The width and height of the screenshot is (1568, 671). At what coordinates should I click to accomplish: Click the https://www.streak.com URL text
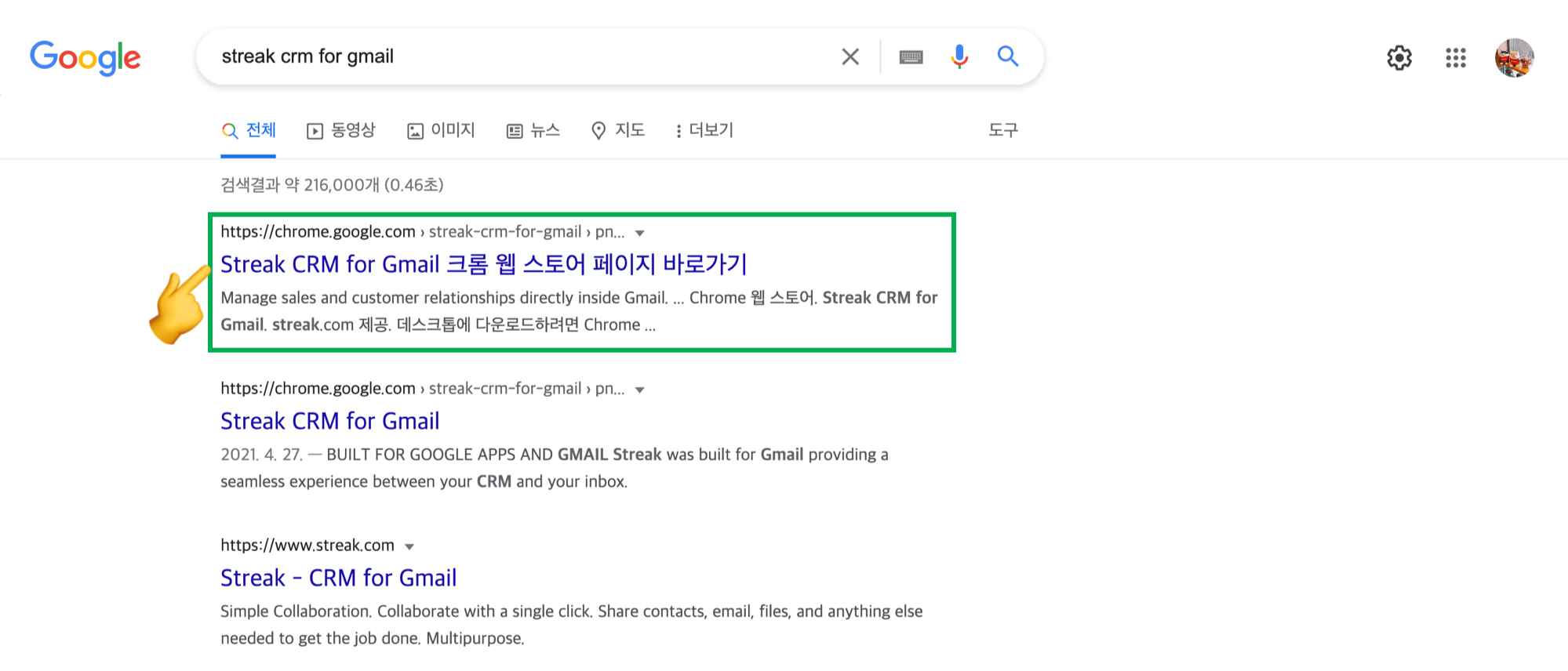[307, 545]
